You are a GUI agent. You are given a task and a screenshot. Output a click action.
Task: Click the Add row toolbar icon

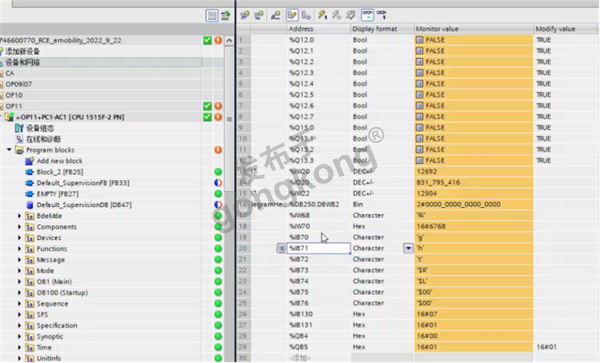pos(259,15)
